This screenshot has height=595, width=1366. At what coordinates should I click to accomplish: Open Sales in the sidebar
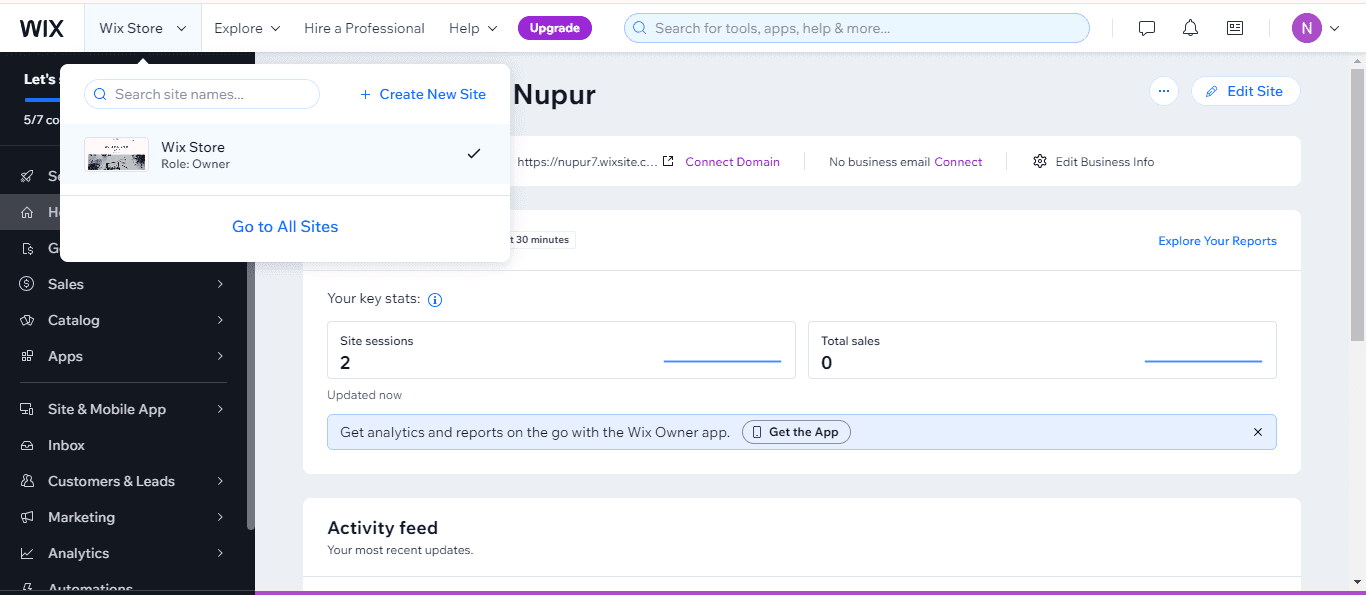pyautogui.click(x=66, y=284)
